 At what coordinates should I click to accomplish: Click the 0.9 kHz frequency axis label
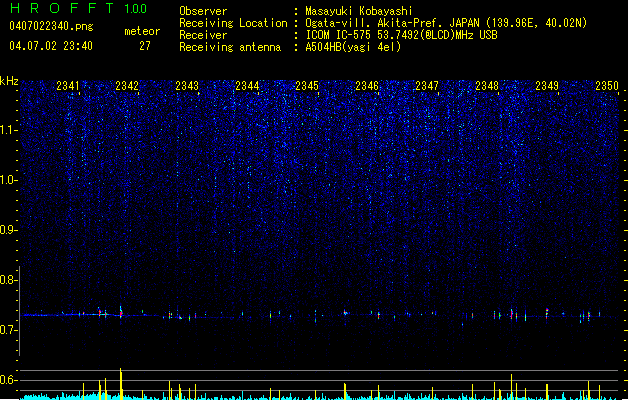click(x=9, y=230)
